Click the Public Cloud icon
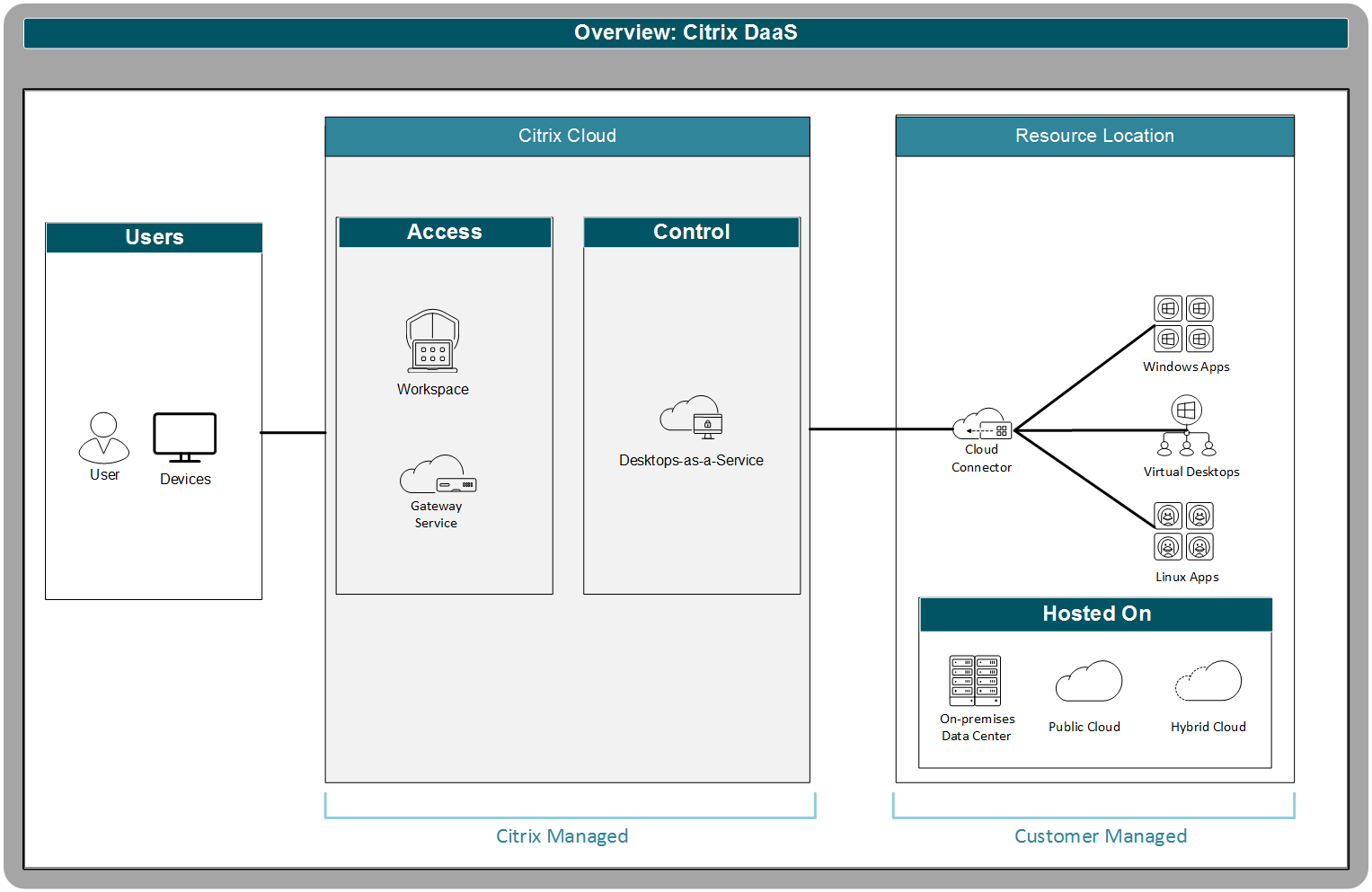Image resolution: width=1372 pixels, height=892 pixels. coord(1089,682)
